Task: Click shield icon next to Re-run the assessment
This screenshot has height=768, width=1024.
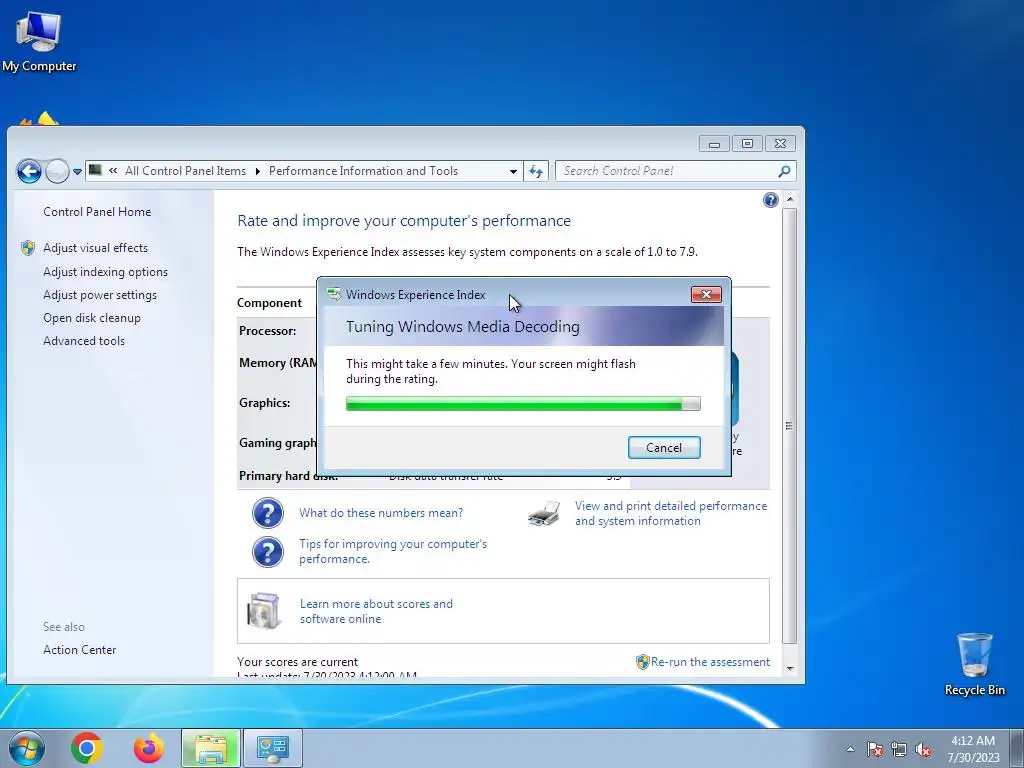Action: pyautogui.click(x=643, y=662)
